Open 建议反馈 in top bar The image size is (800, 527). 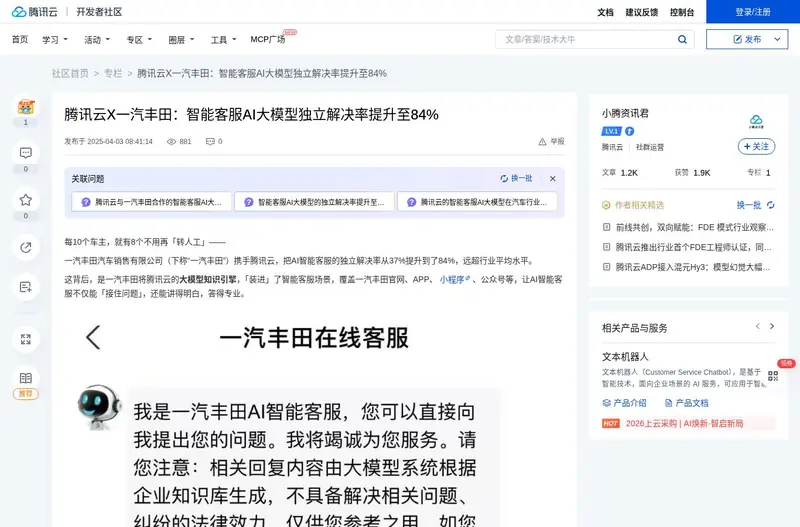coord(642,12)
